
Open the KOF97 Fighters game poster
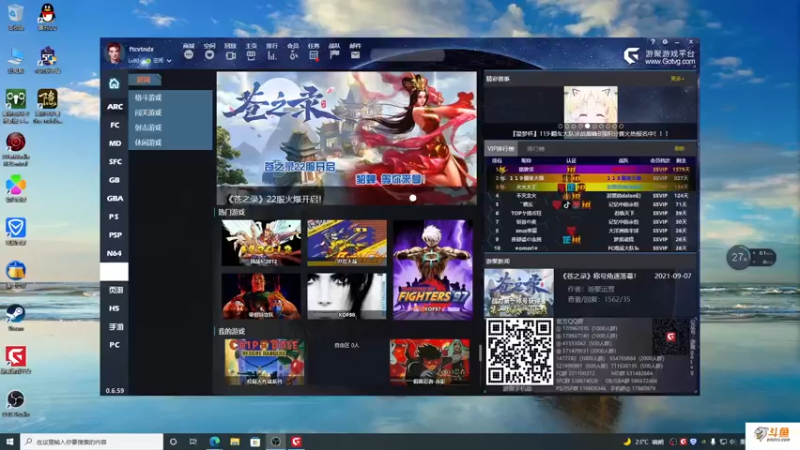point(433,270)
